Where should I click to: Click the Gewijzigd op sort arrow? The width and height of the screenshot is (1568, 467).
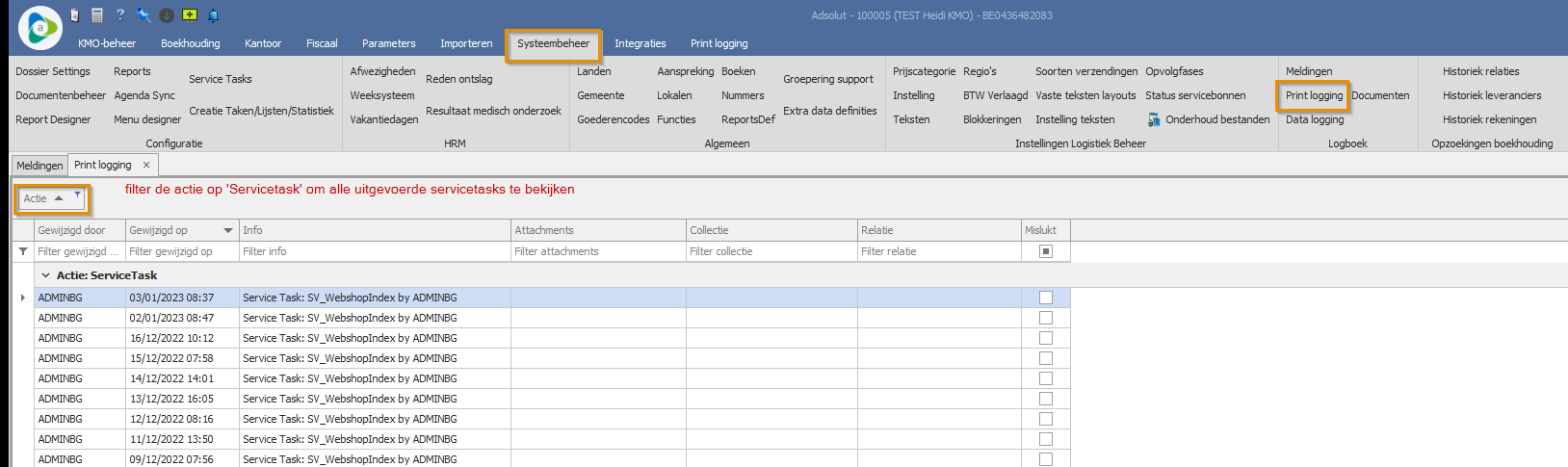point(228,230)
